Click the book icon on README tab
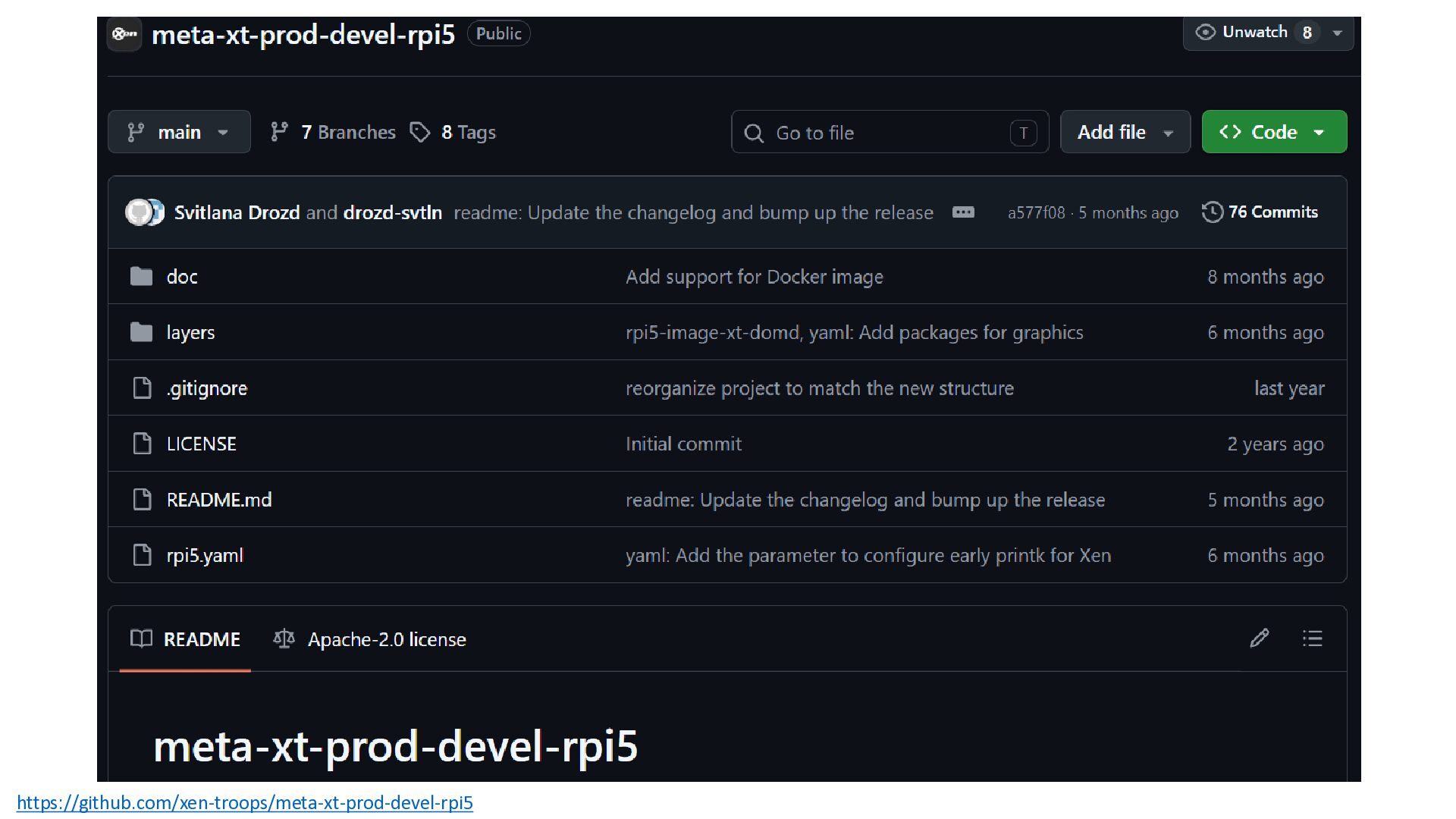The height and width of the screenshot is (819, 1456). click(x=141, y=639)
